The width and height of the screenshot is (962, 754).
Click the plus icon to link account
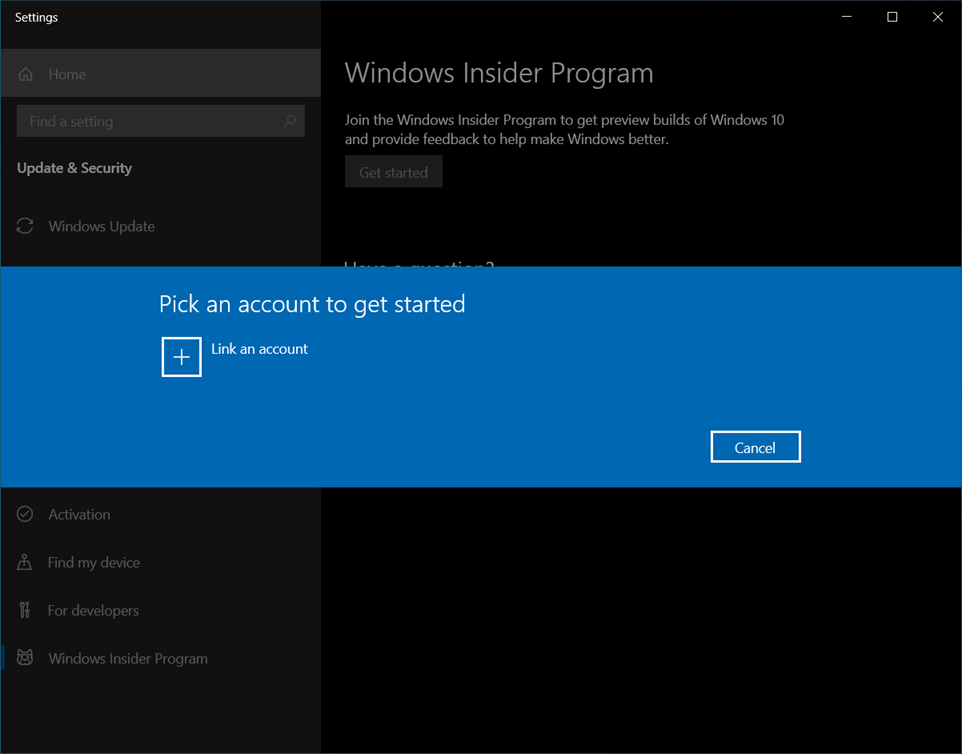tap(181, 357)
